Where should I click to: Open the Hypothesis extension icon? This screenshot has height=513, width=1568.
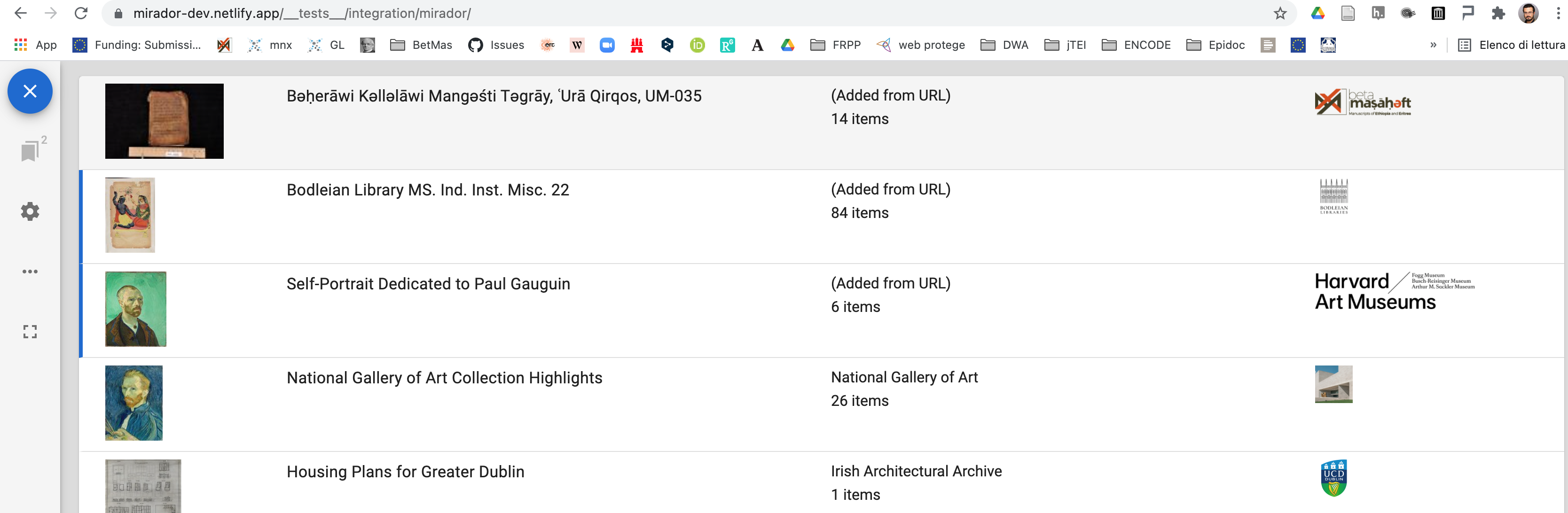click(x=1378, y=13)
